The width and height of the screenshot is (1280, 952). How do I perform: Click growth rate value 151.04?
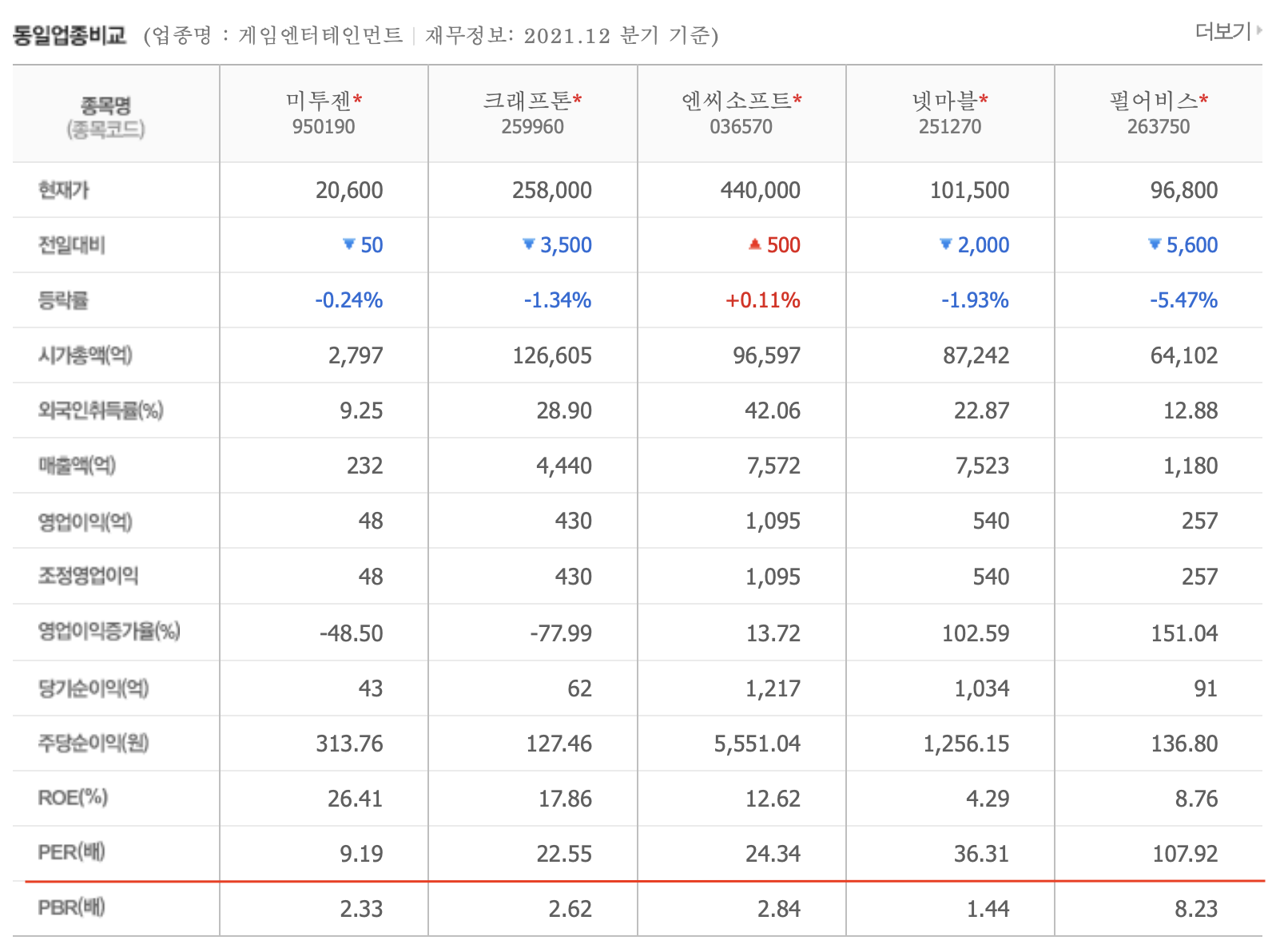(x=1184, y=633)
